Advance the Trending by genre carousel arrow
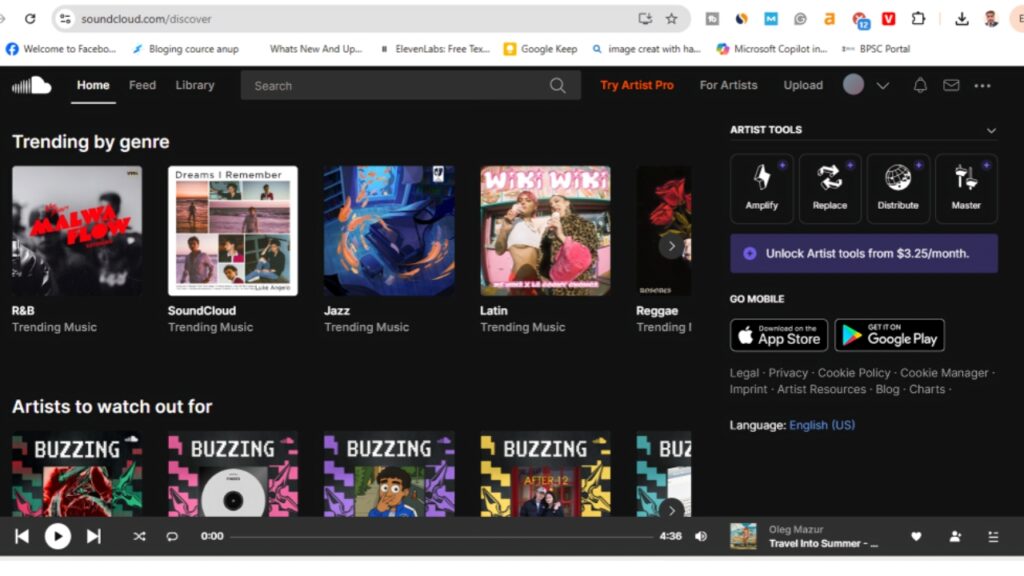Viewport: 1024px width, 576px height. click(671, 246)
